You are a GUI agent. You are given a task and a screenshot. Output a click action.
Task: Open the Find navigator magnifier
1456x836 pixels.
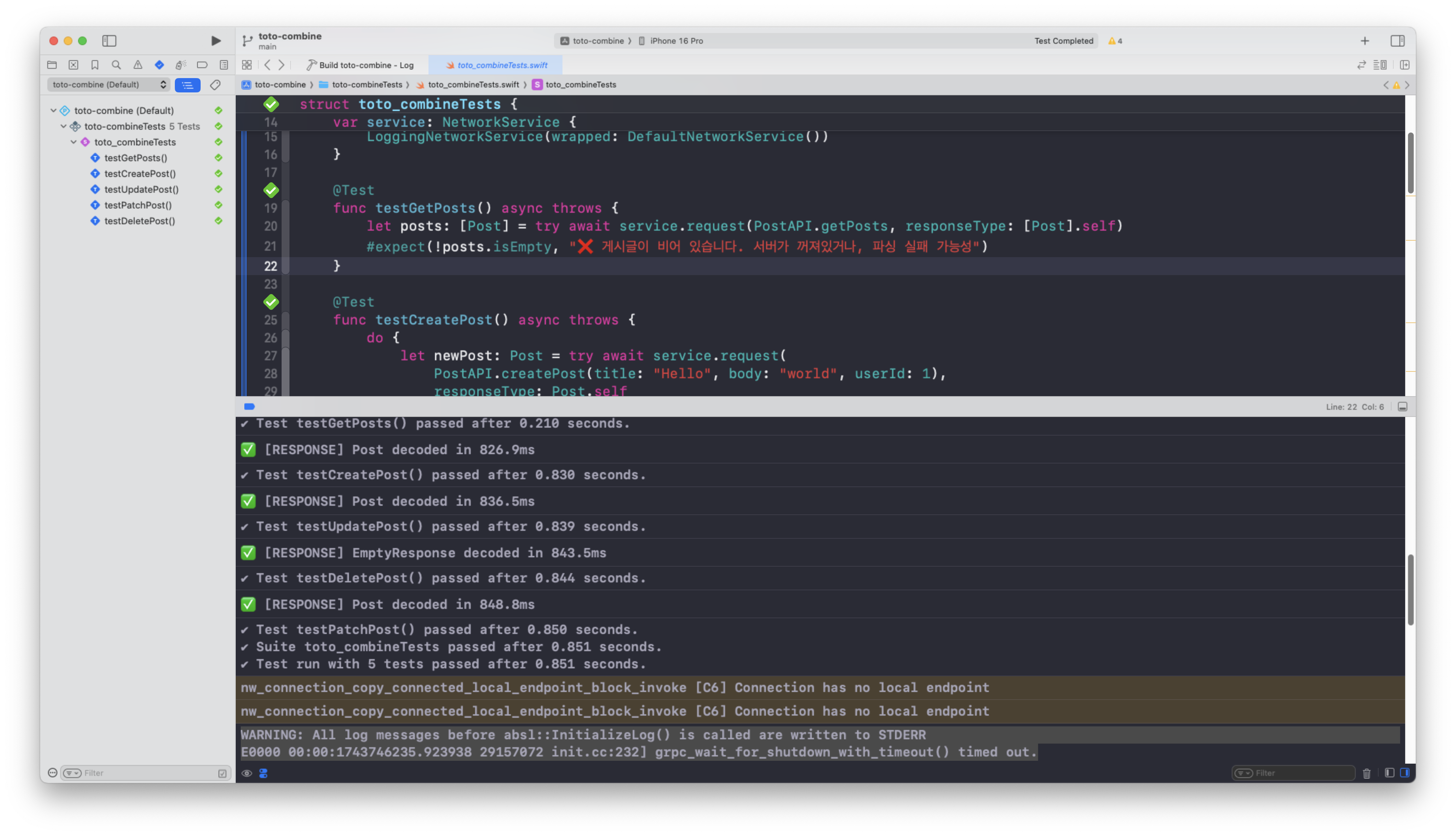click(x=116, y=65)
